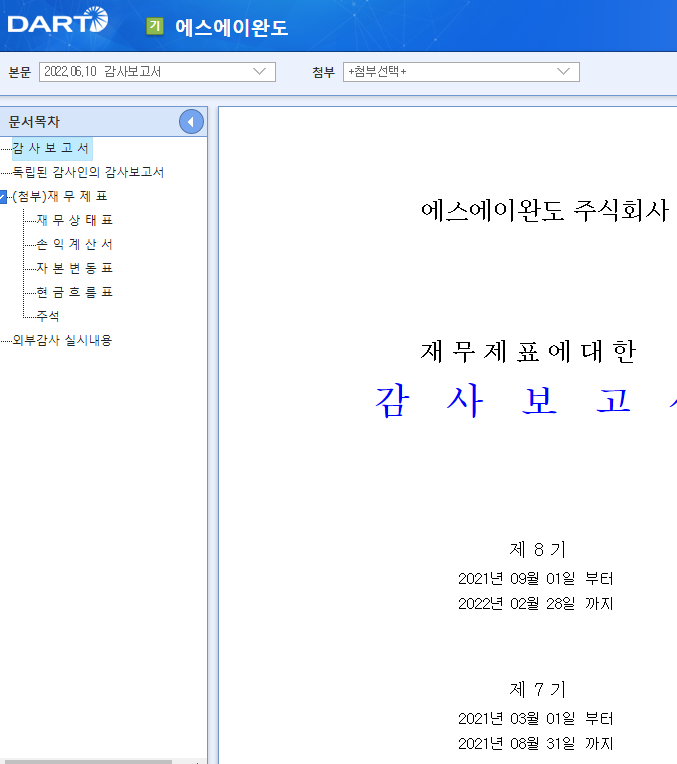Go to 재 무 상 태 표

75,220
